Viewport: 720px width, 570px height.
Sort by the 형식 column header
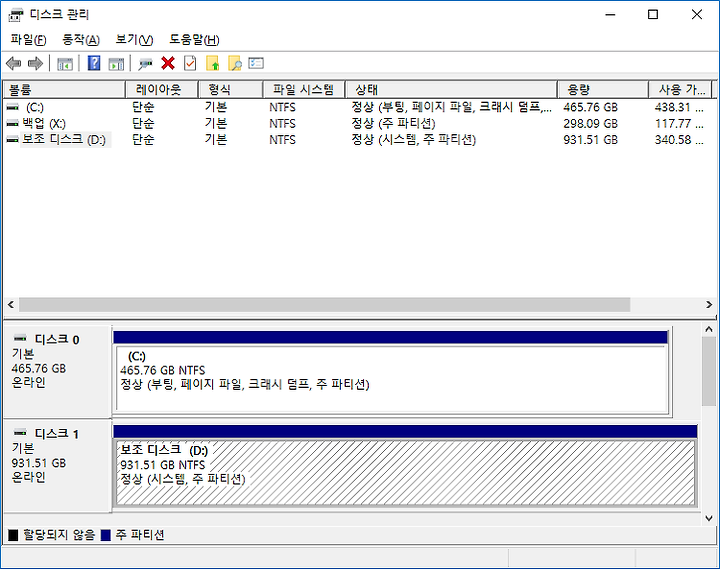231,90
